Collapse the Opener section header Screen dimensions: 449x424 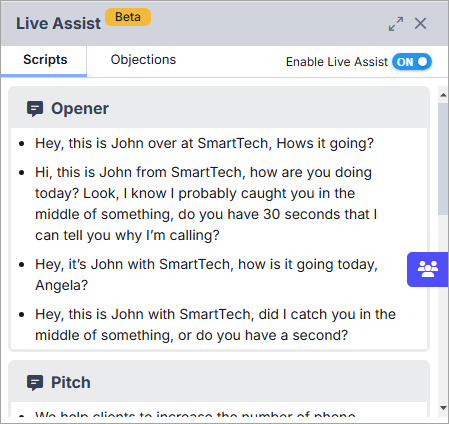click(219, 109)
